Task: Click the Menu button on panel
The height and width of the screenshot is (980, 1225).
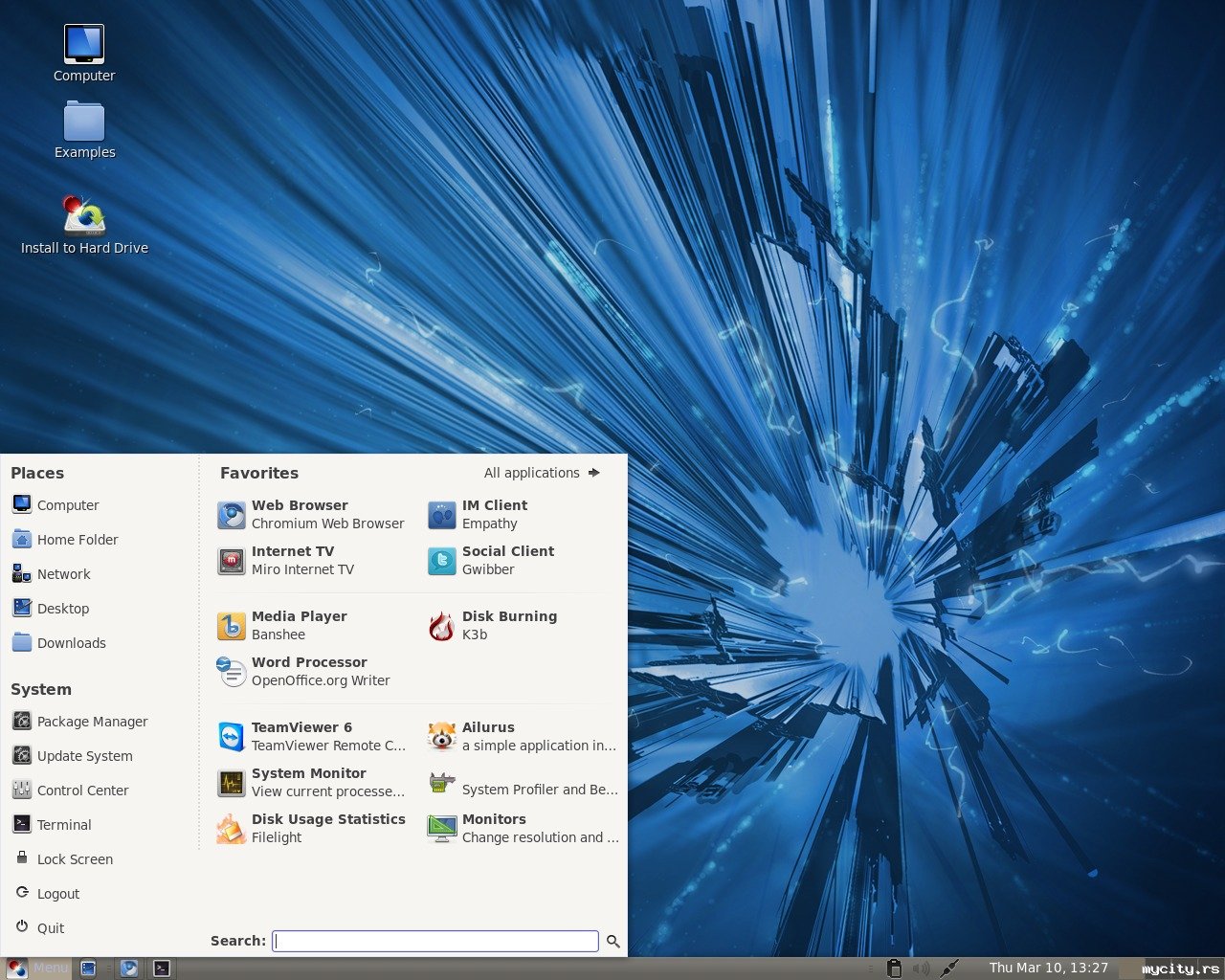Action: pos(37,968)
